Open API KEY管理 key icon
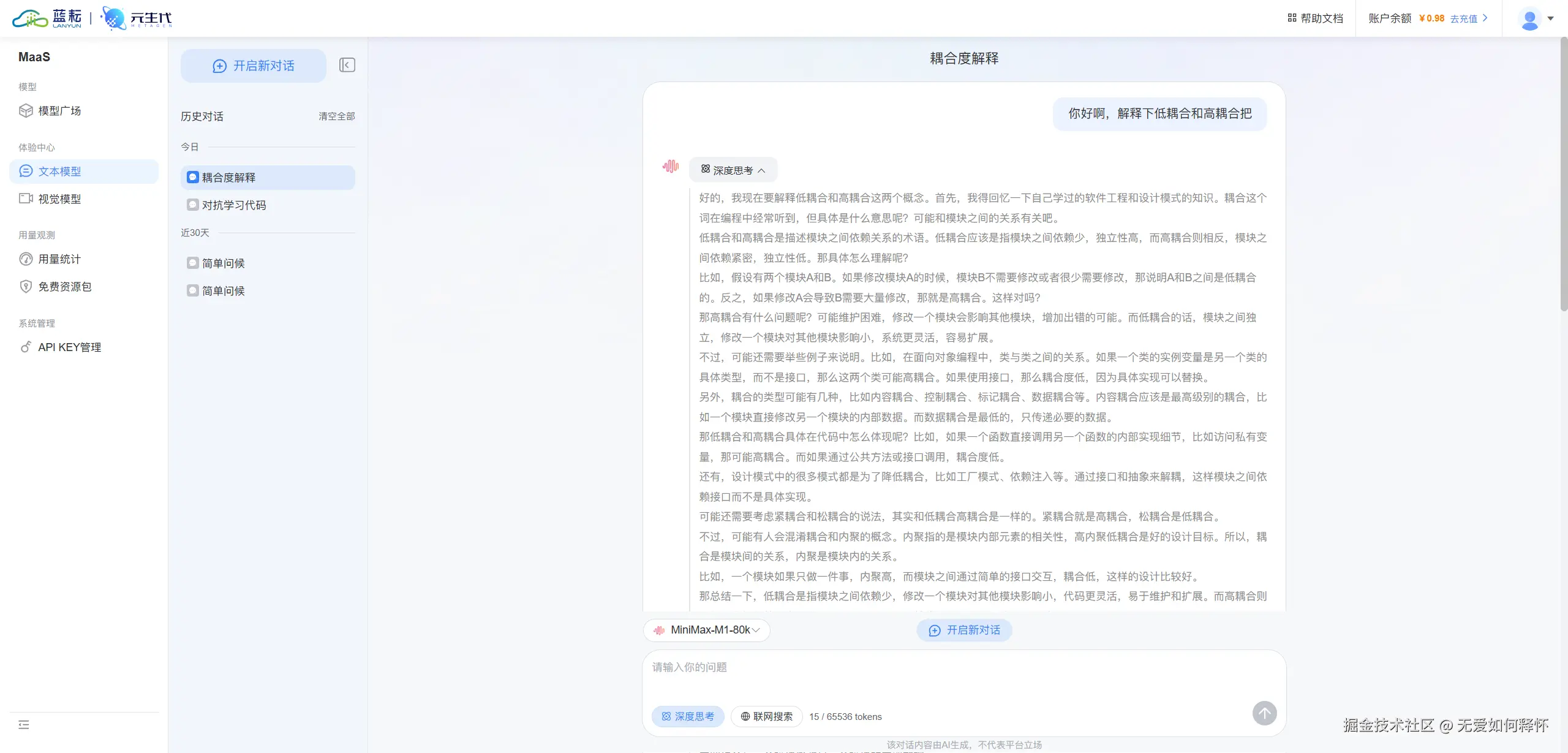The width and height of the screenshot is (1568, 753). click(x=26, y=347)
